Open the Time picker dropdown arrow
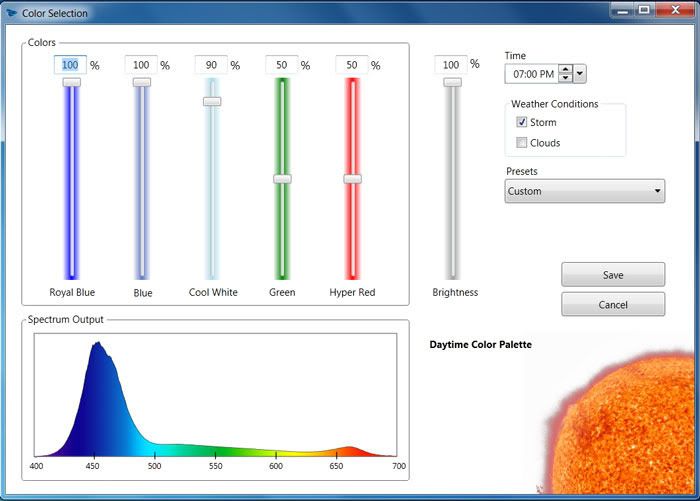The width and height of the screenshot is (700, 501). click(x=580, y=74)
